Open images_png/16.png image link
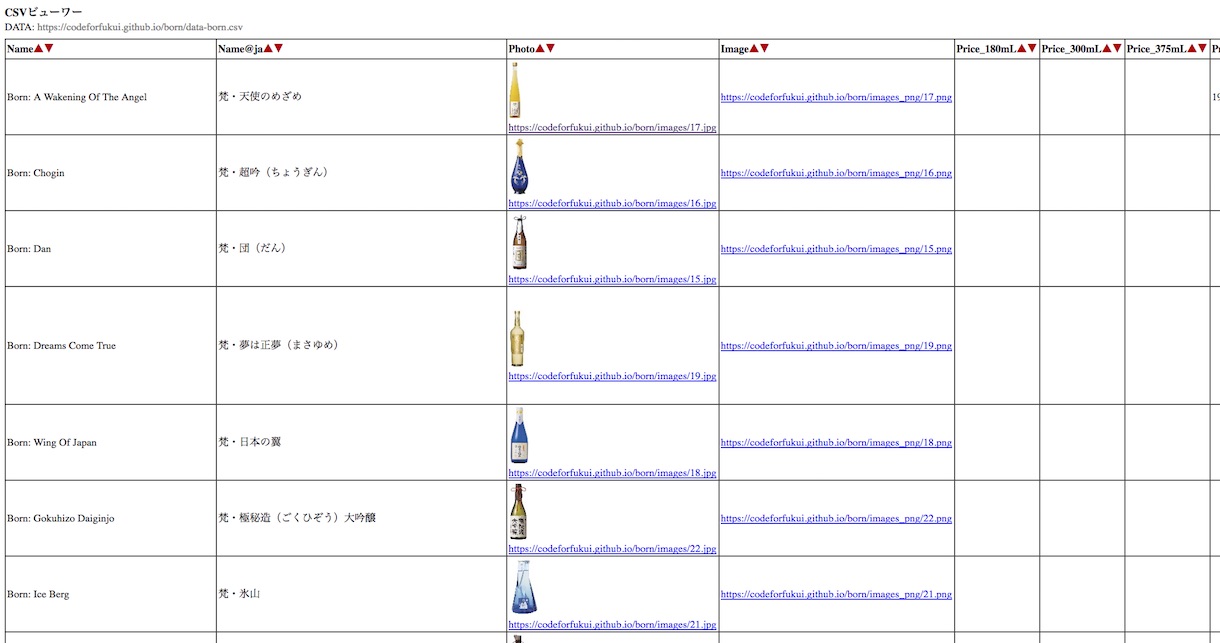 [836, 173]
